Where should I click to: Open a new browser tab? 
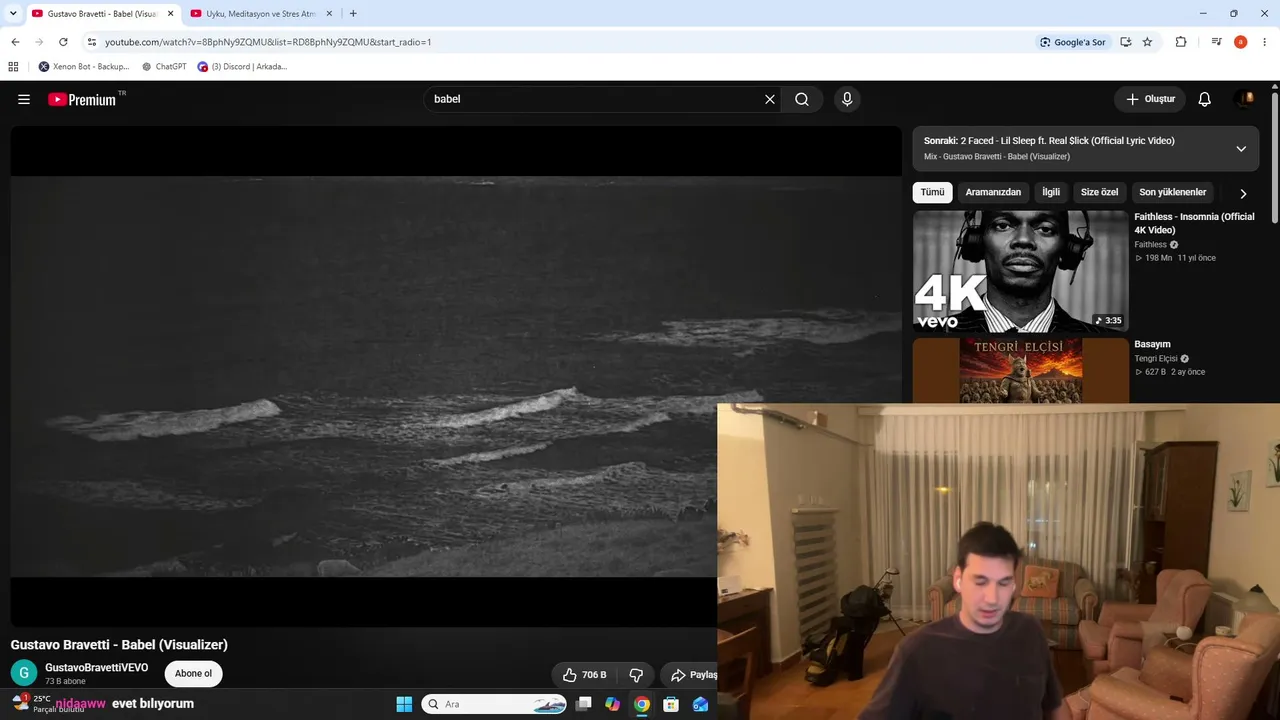coord(353,14)
